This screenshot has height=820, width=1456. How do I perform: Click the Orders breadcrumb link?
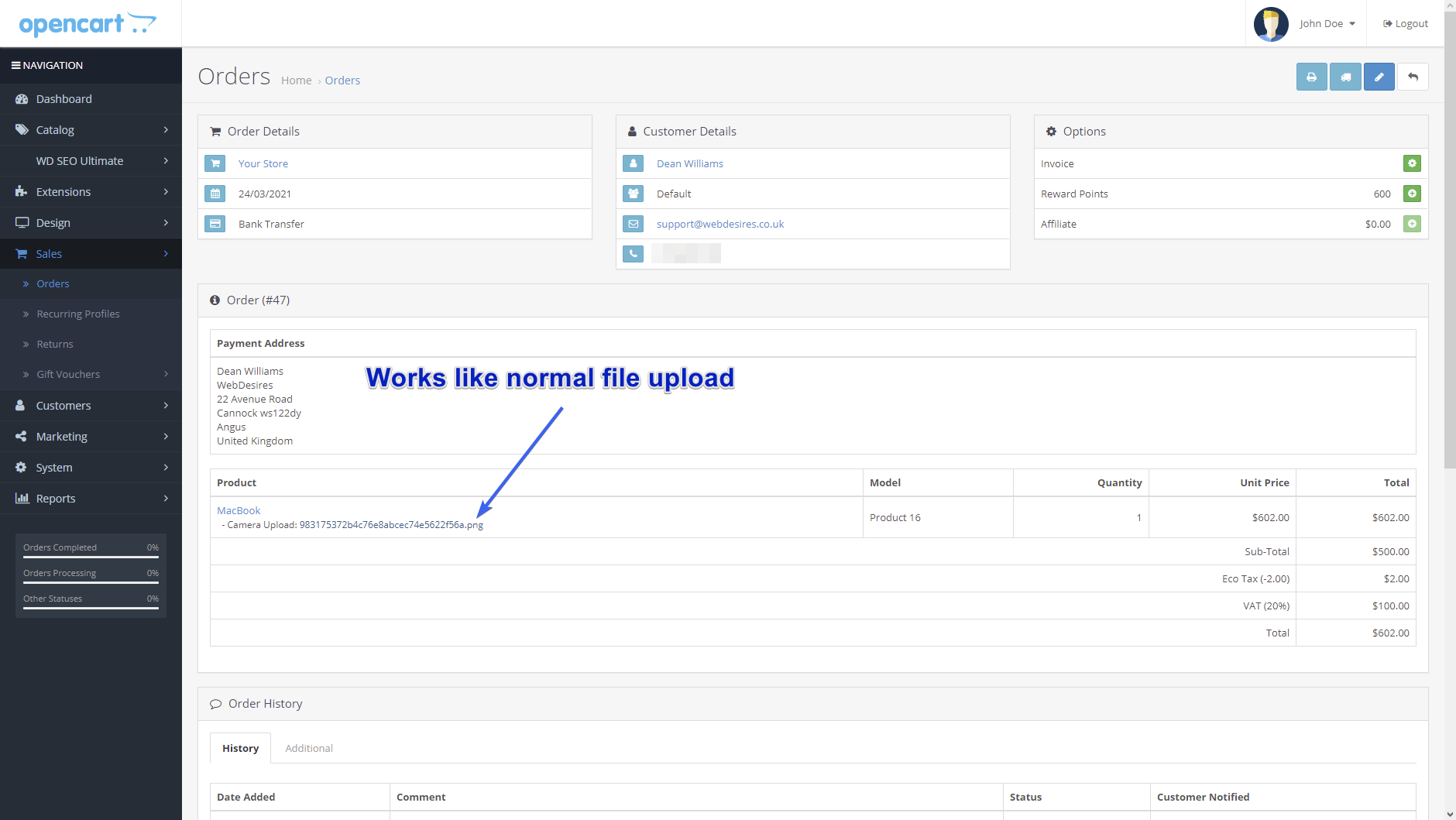(x=342, y=81)
